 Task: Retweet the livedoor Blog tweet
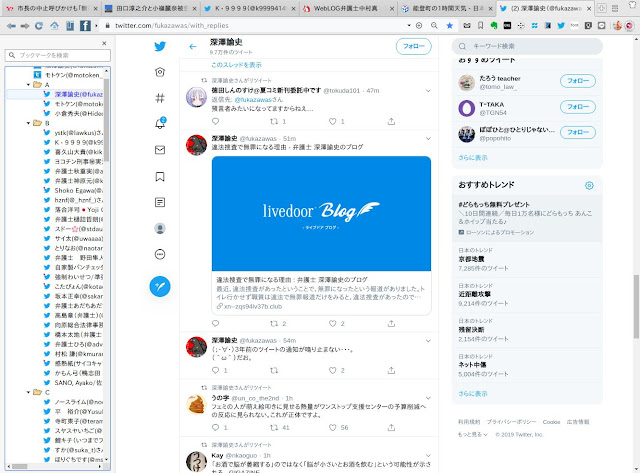click(274, 323)
